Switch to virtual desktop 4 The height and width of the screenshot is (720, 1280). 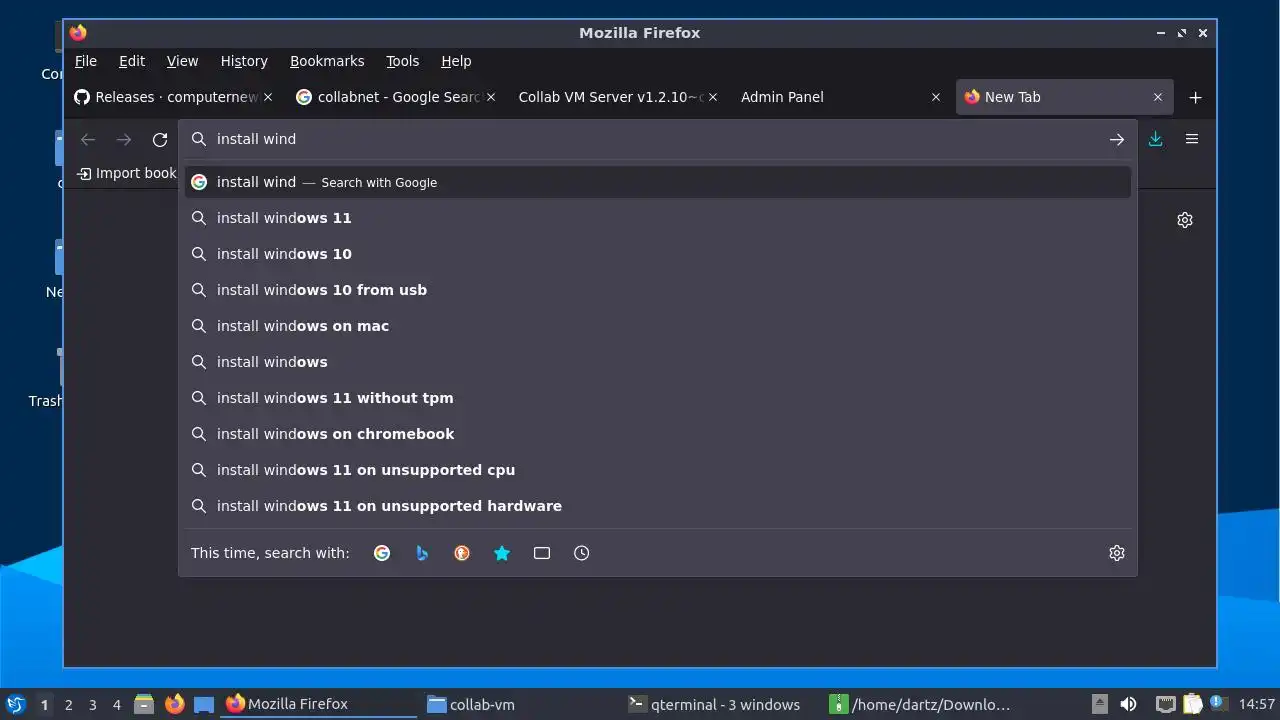(117, 705)
